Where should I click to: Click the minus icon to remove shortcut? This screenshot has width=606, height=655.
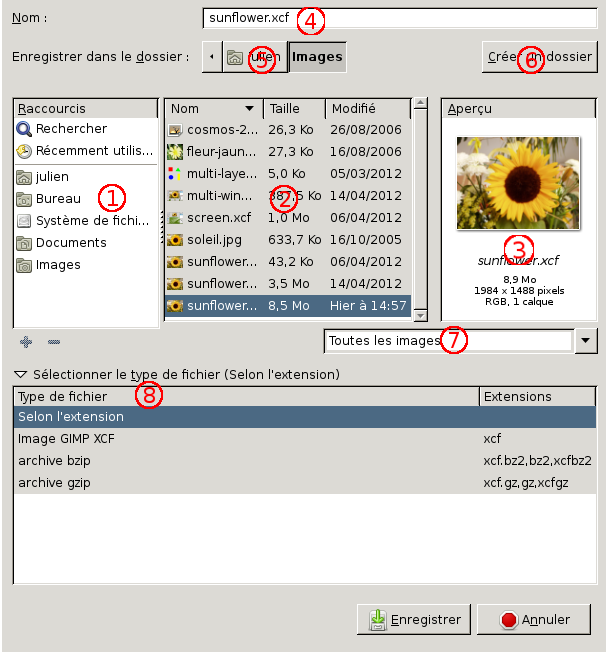coord(54,342)
